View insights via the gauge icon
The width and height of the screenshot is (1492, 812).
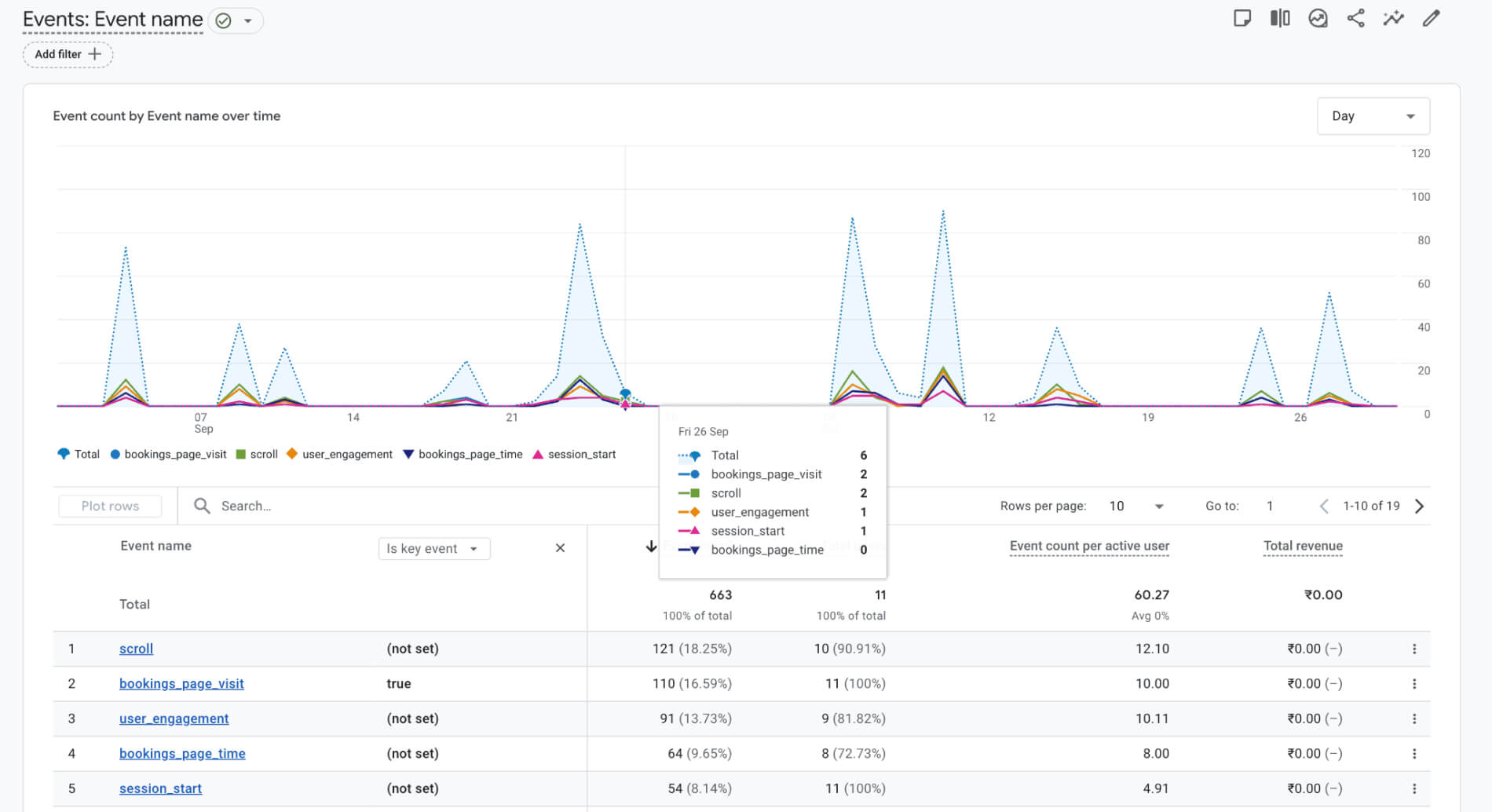tap(1318, 17)
